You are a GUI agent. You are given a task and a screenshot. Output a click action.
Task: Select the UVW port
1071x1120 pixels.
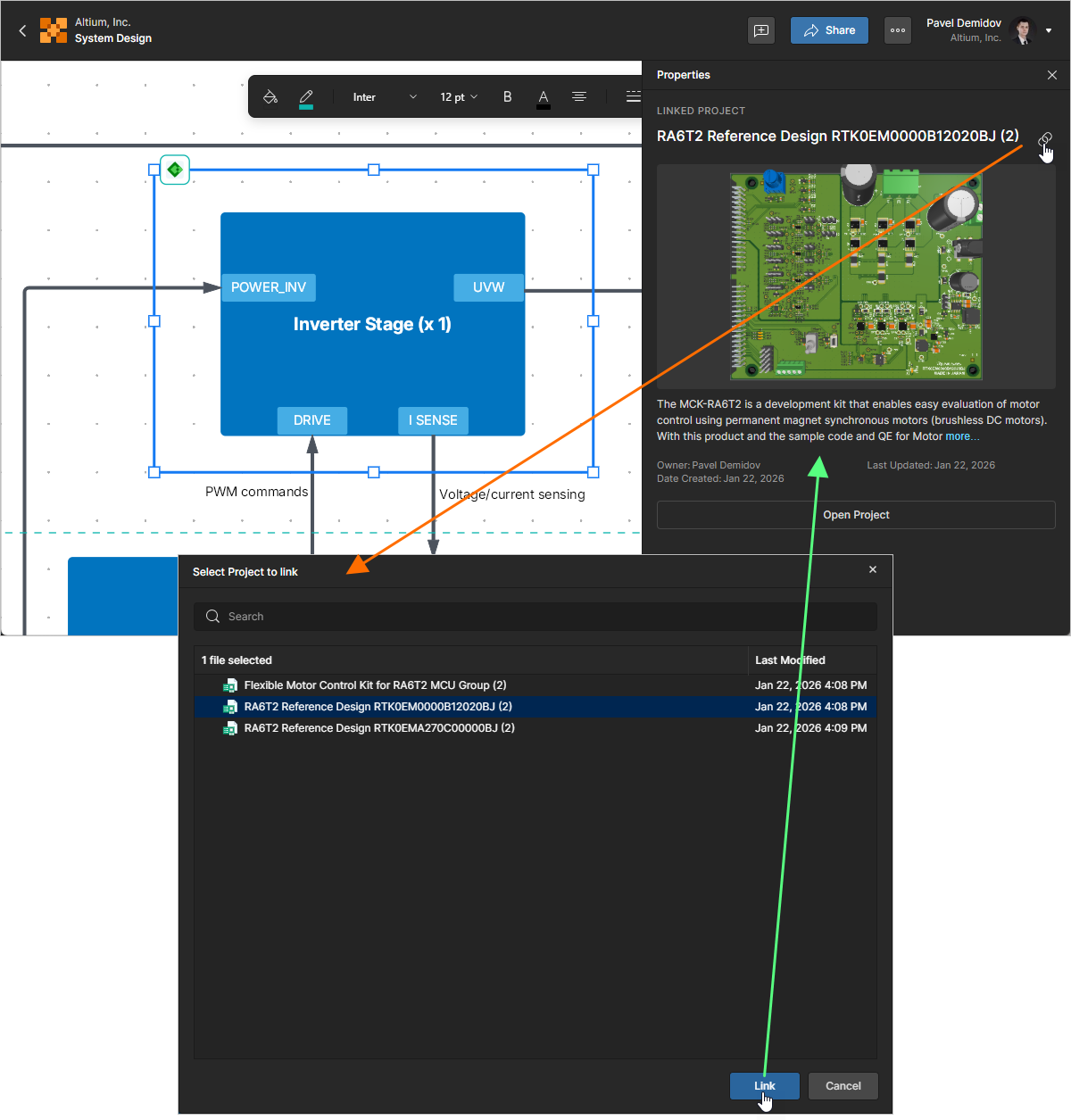(x=488, y=287)
